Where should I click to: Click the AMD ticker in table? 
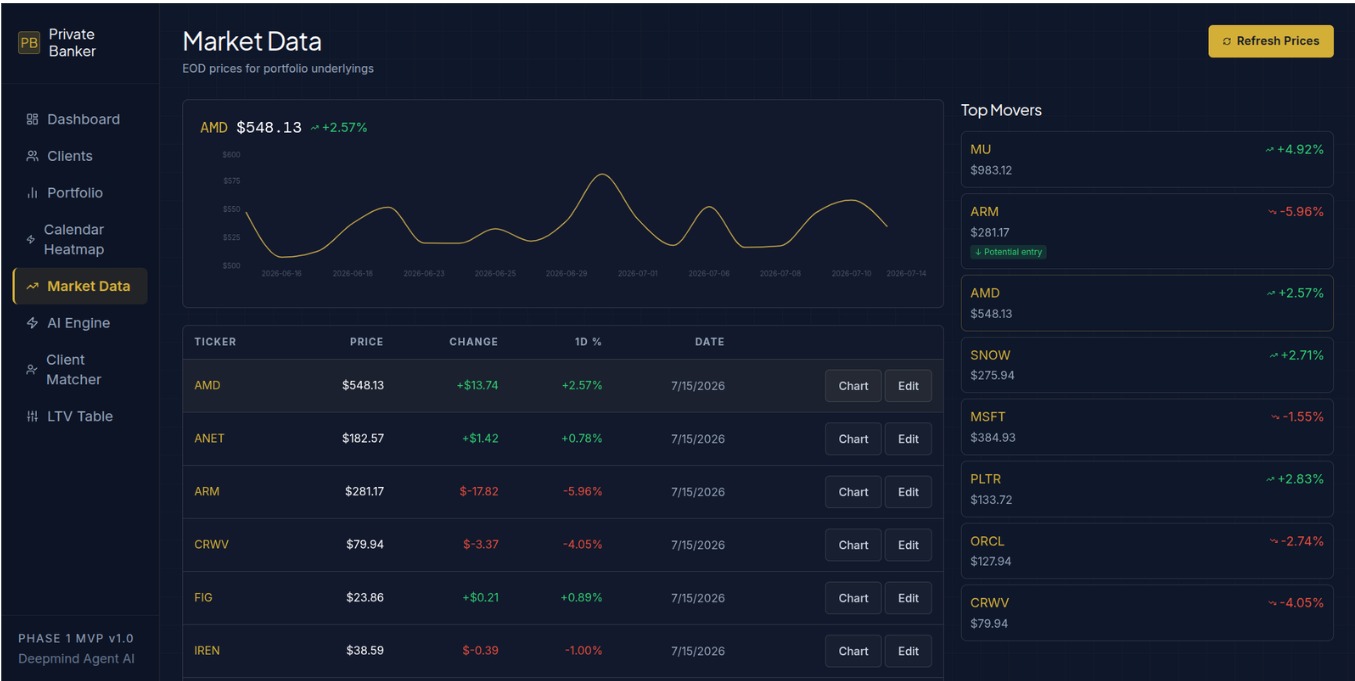click(x=207, y=386)
